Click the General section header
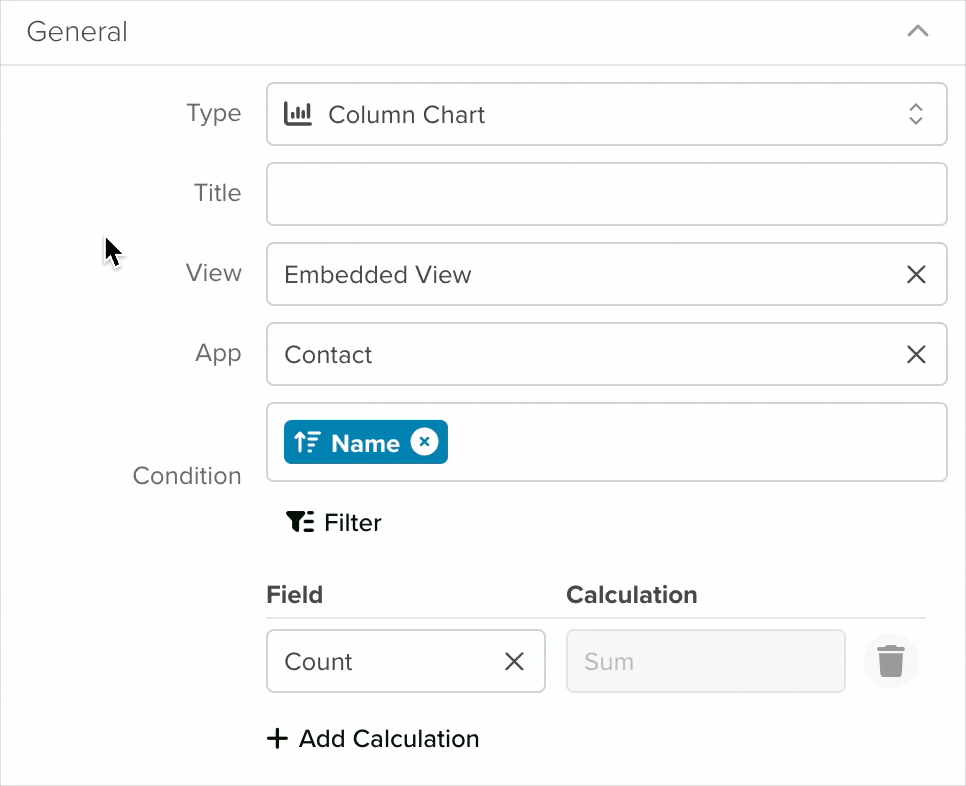 tap(482, 32)
